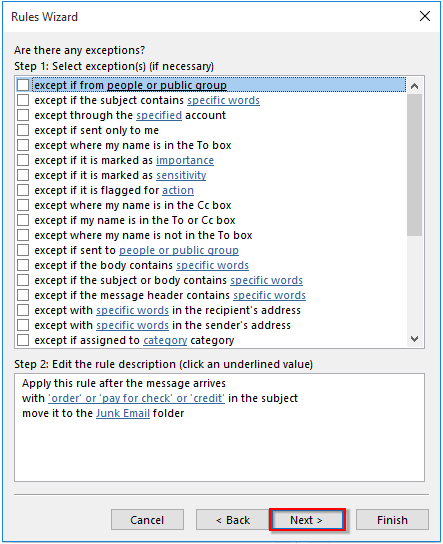Enable 'except if sent only to me' checkbox
Image resolution: width=443 pixels, height=544 pixels.
(23, 130)
